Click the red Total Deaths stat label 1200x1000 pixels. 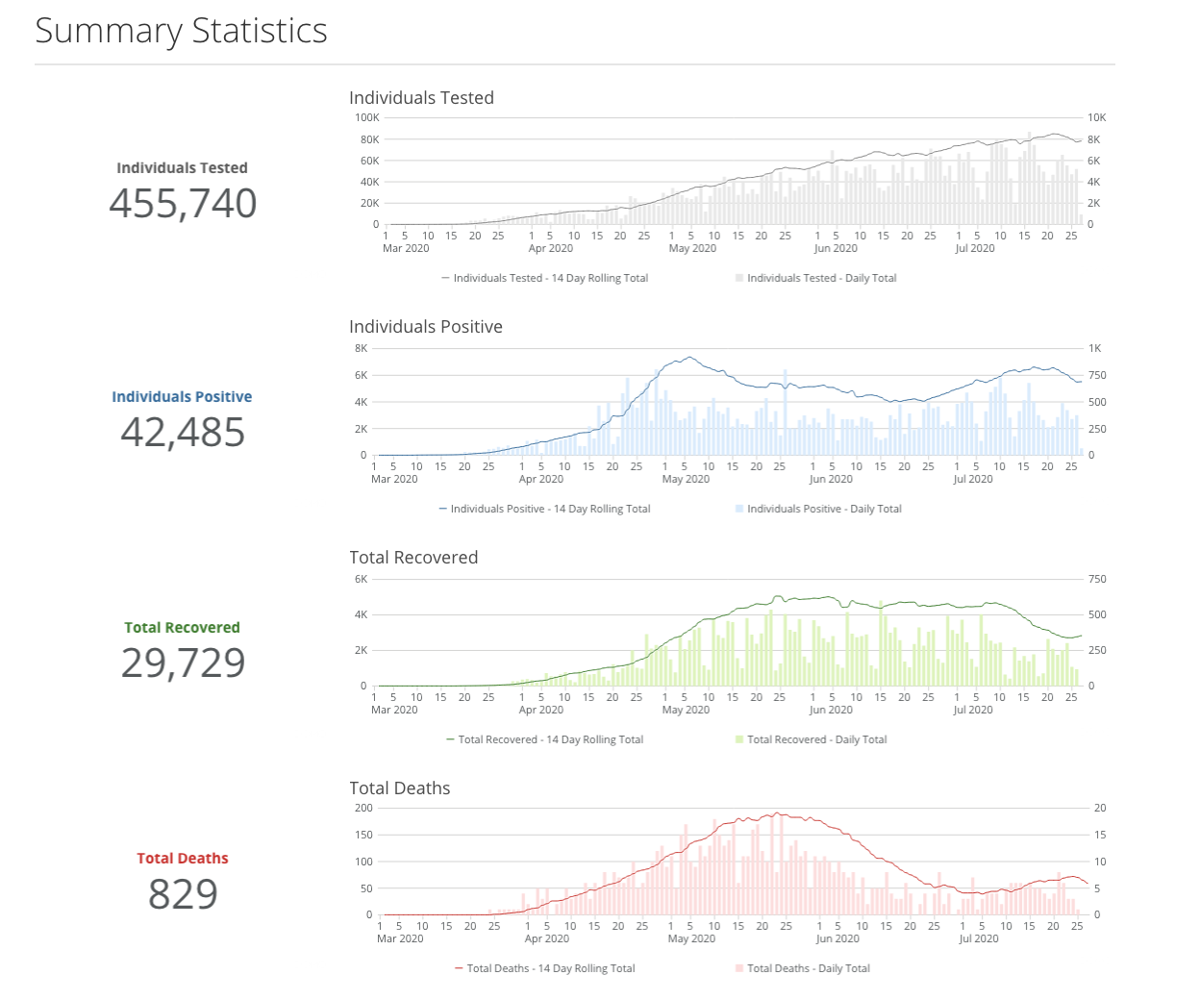click(x=182, y=858)
